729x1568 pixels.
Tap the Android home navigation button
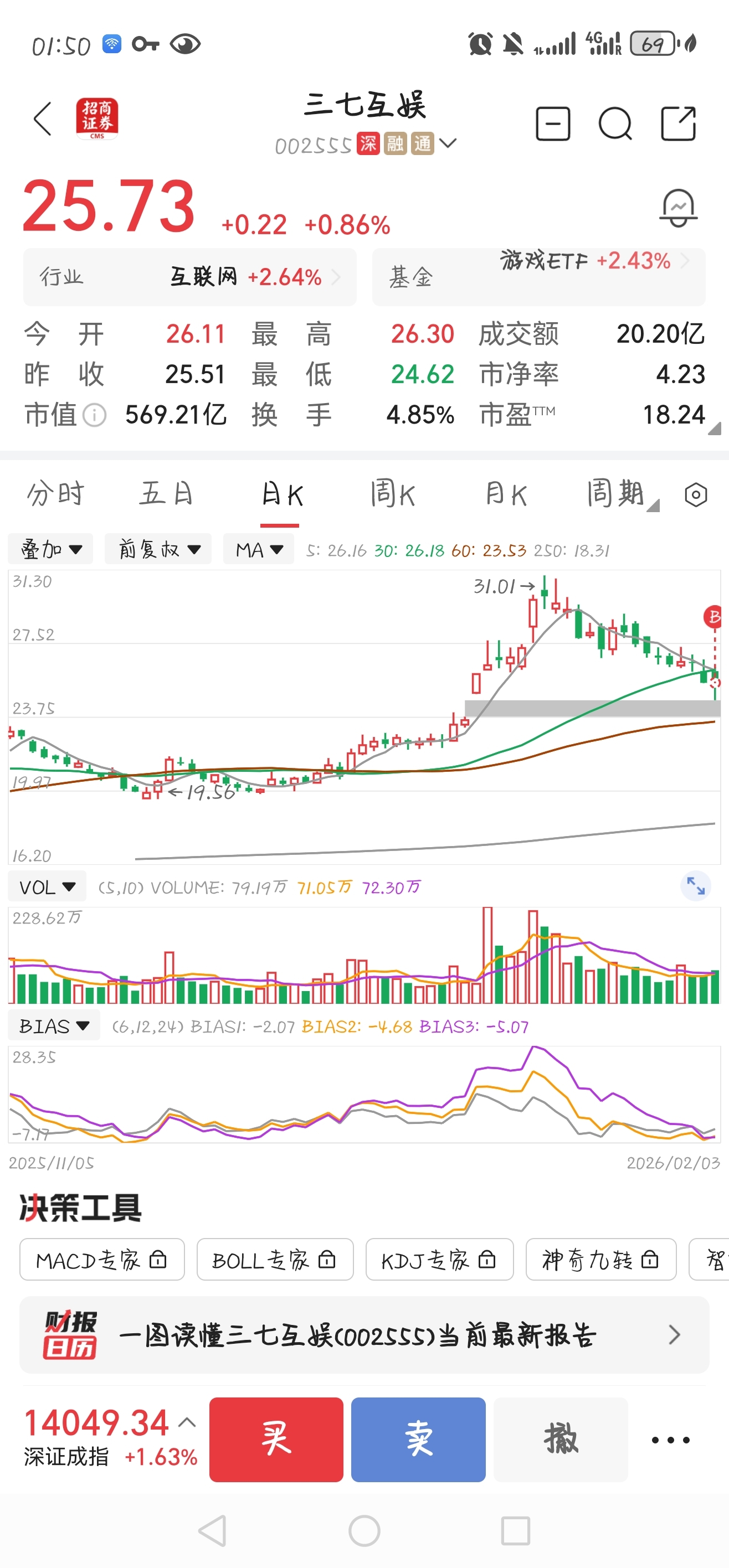pos(364,1531)
